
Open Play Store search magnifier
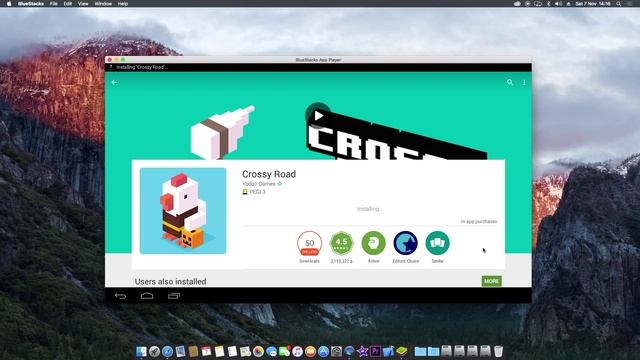click(510, 82)
